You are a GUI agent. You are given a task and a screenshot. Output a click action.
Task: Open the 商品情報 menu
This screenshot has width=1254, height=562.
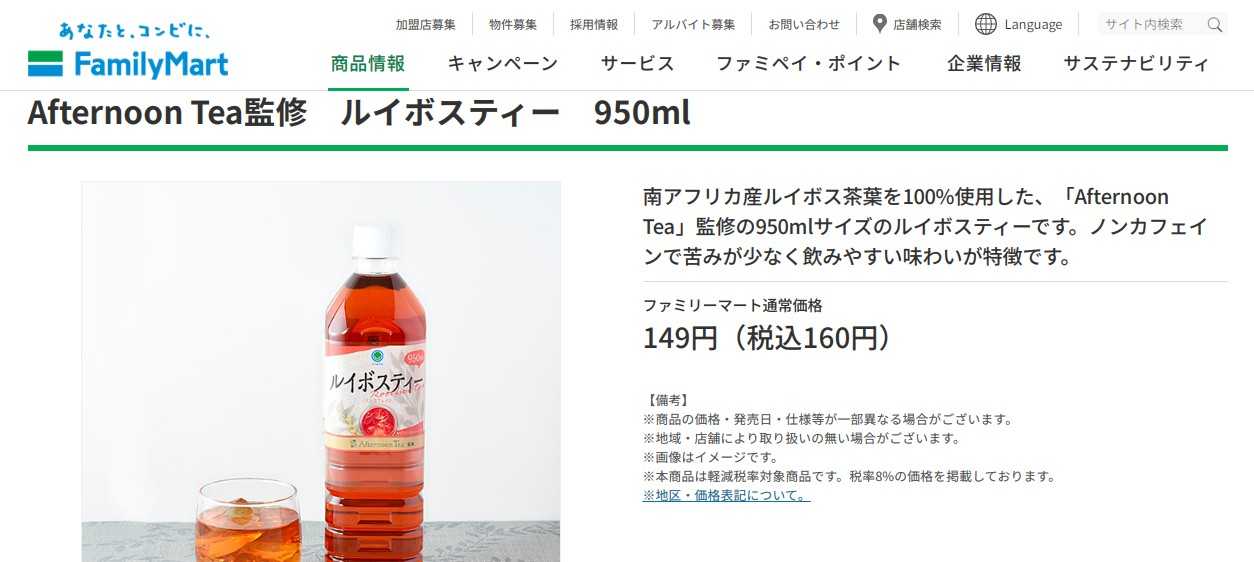(x=368, y=64)
